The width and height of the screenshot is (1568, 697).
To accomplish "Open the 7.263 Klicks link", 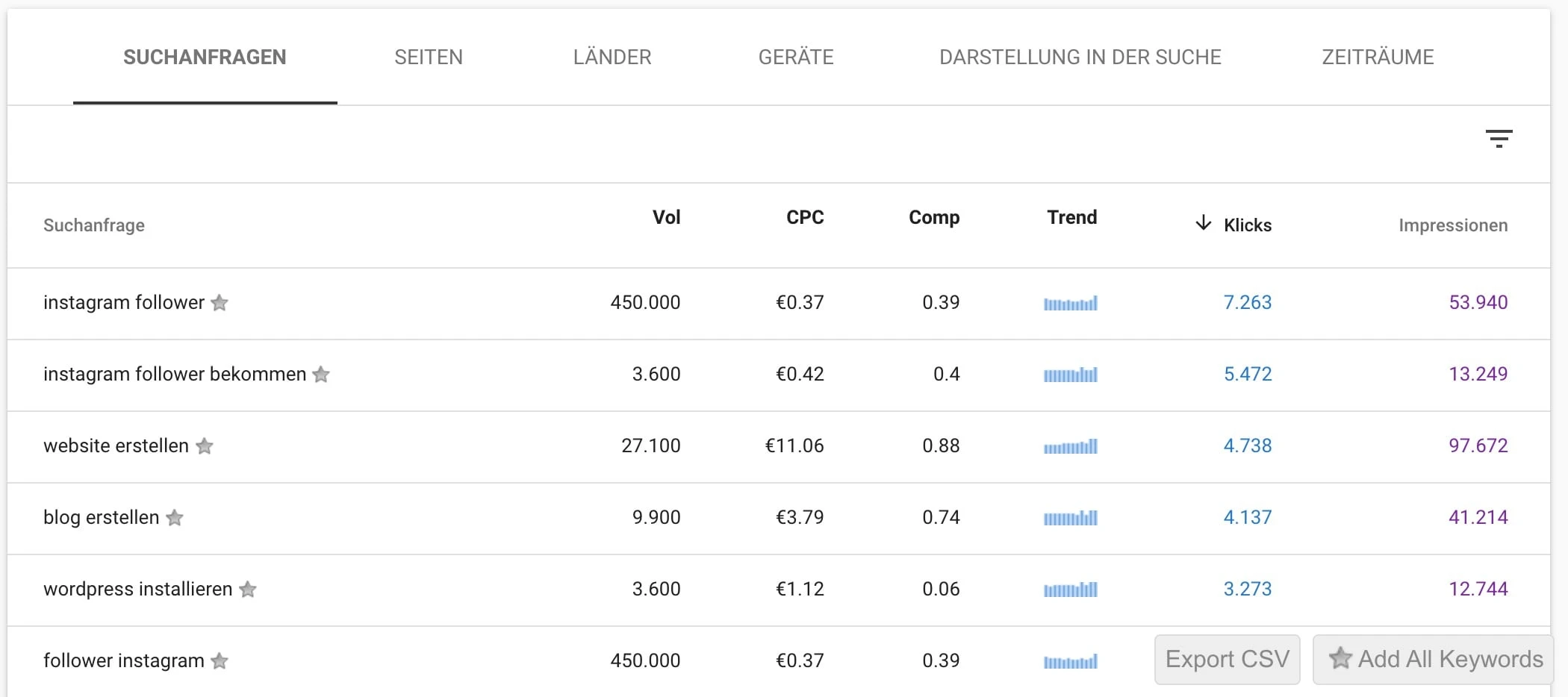I will coord(1248,304).
